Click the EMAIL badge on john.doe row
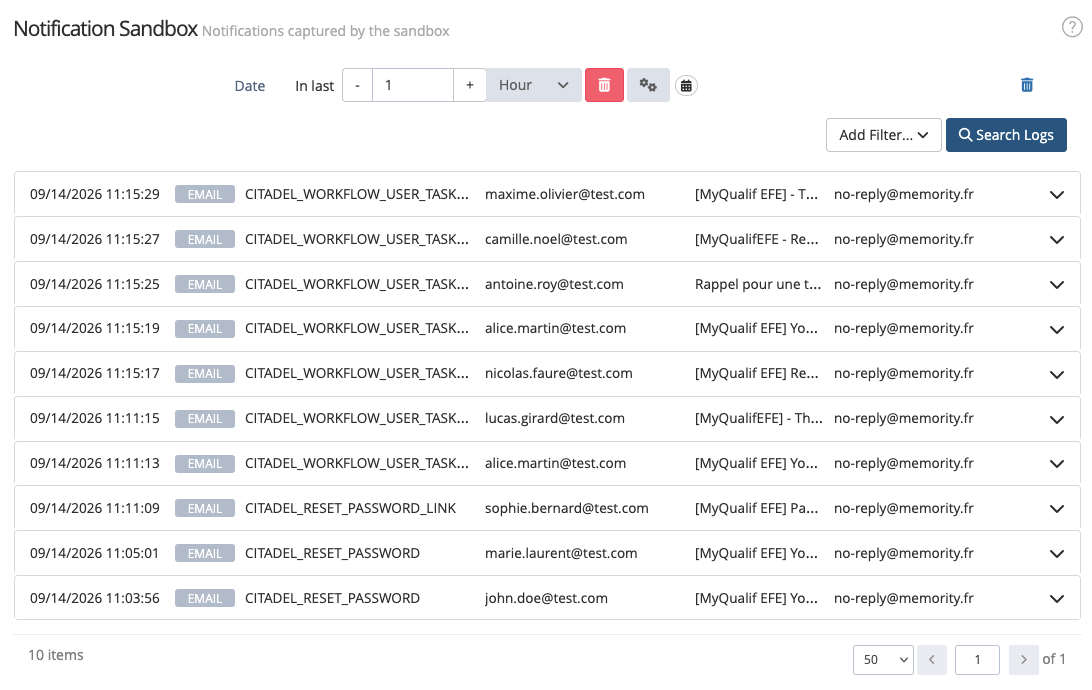The height and width of the screenshot is (690, 1092). (205, 598)
